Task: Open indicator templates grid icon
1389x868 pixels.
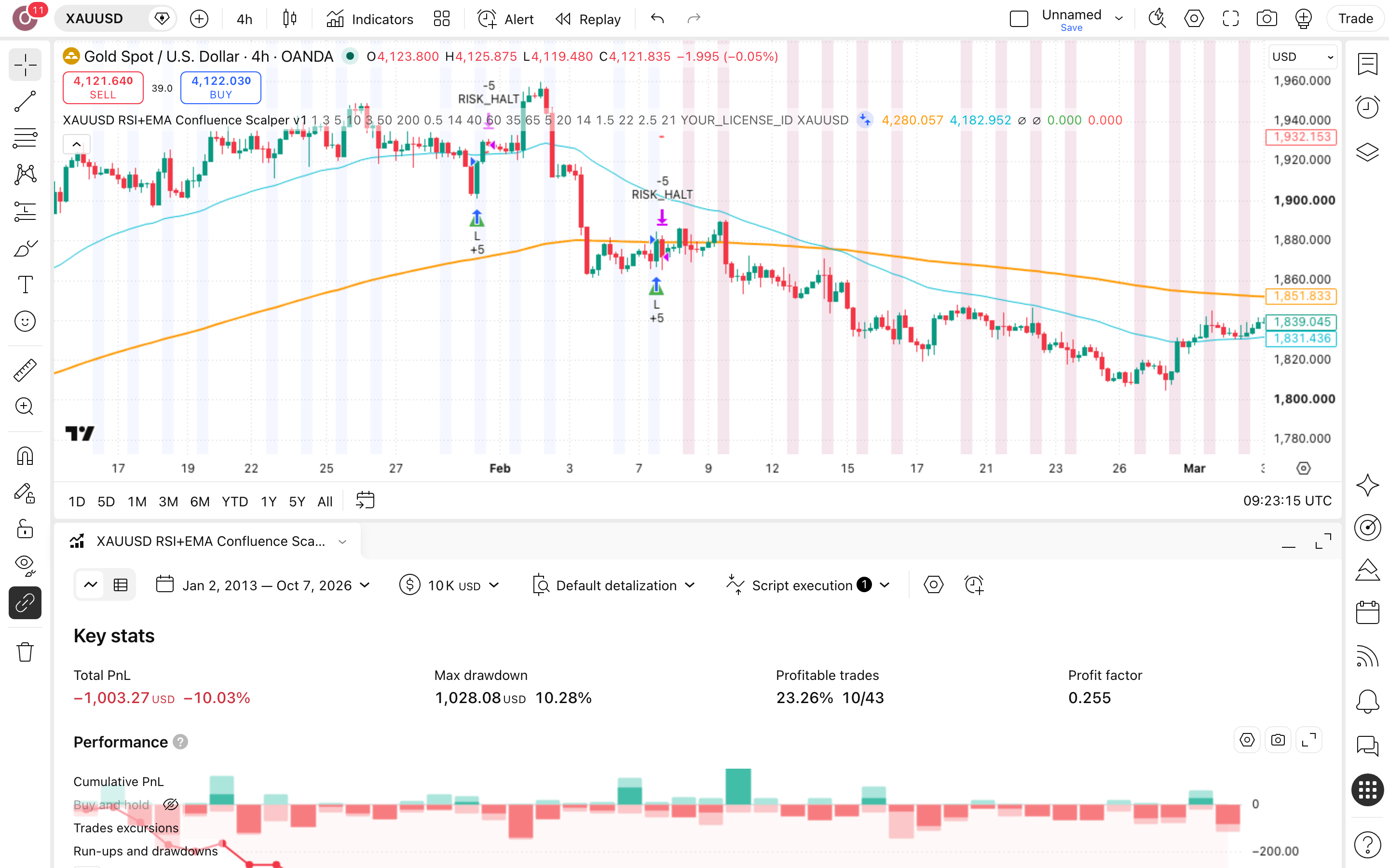Action: tap(441, 19)
